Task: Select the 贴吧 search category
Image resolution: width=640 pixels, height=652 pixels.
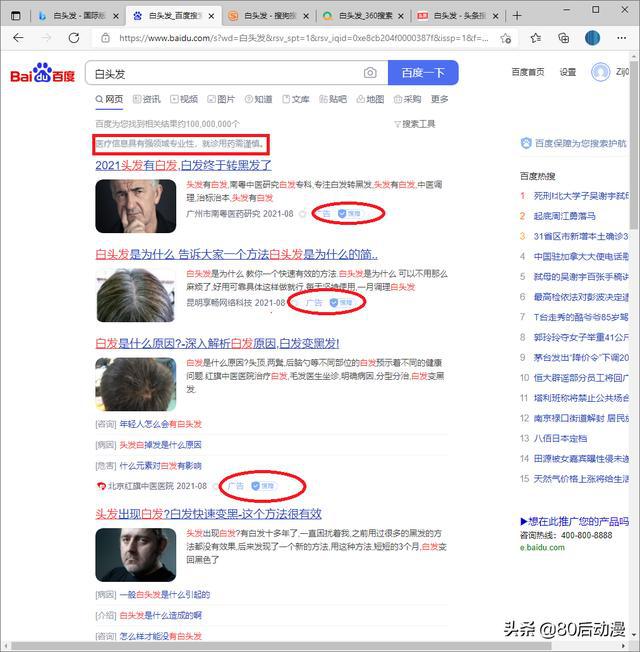Action: tap(333, 99)
